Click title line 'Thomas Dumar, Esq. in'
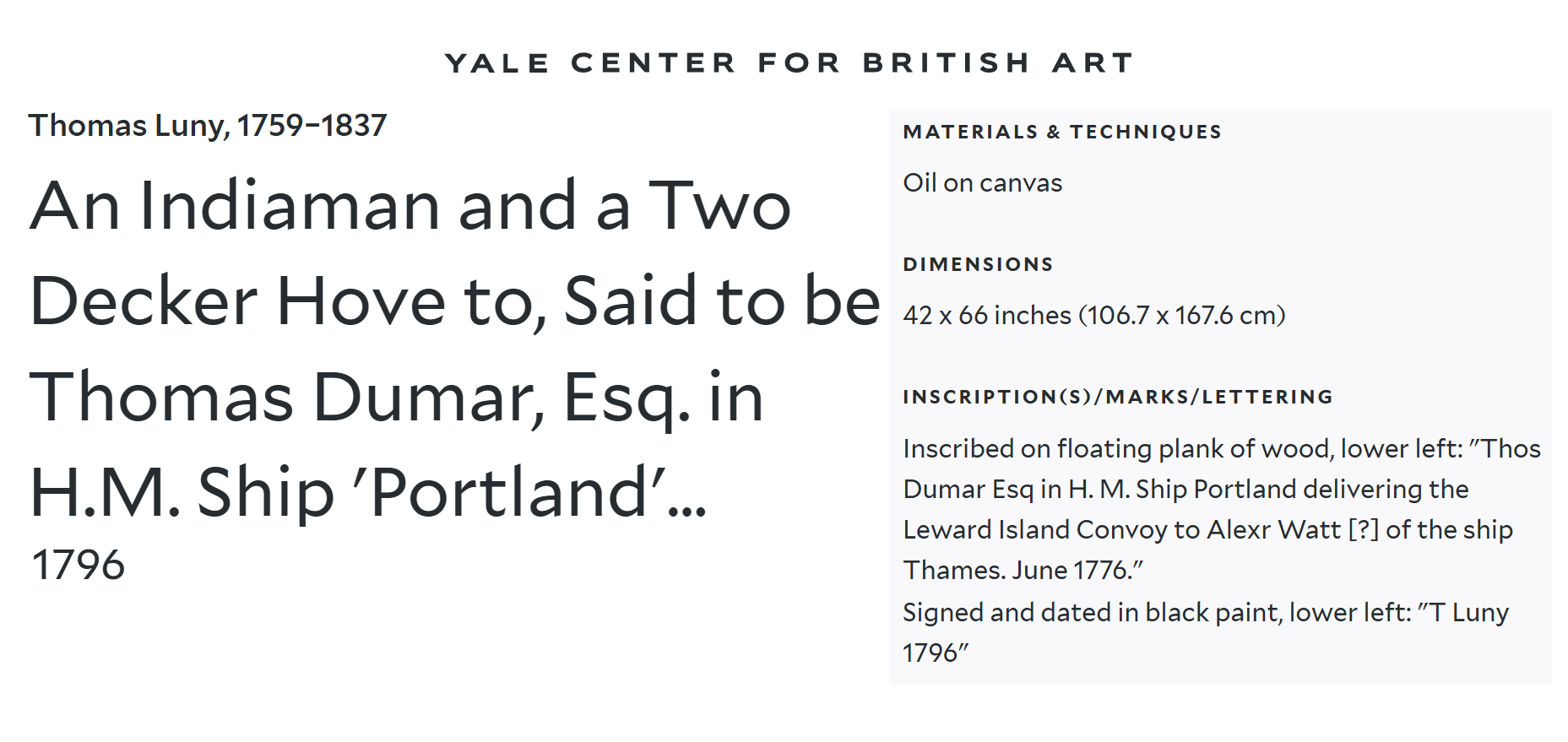The width and height of the screenshot is (1568, 742). (x=397, y=397)
